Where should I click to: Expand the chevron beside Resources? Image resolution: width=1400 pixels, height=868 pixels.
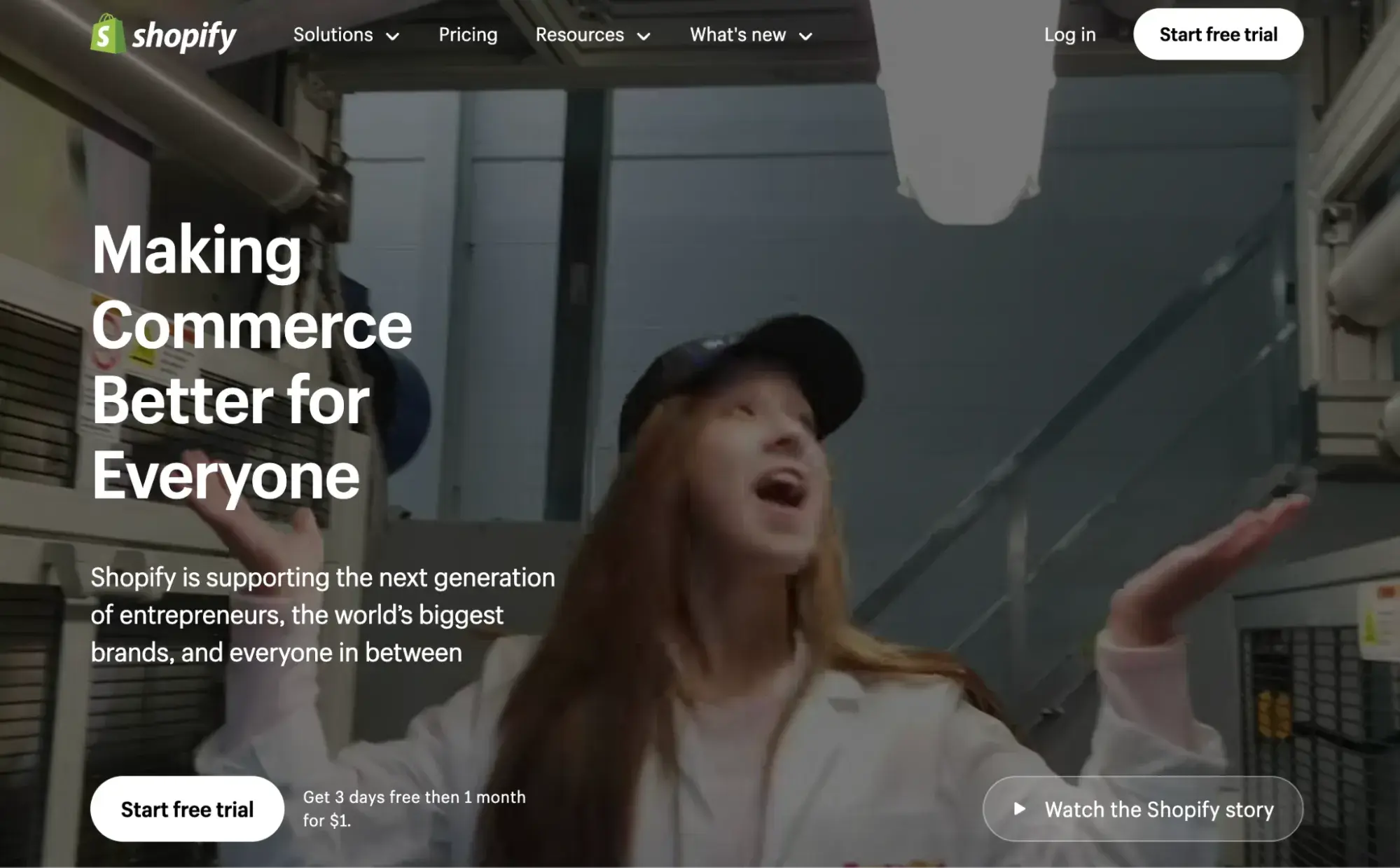(x=644, y=36)
